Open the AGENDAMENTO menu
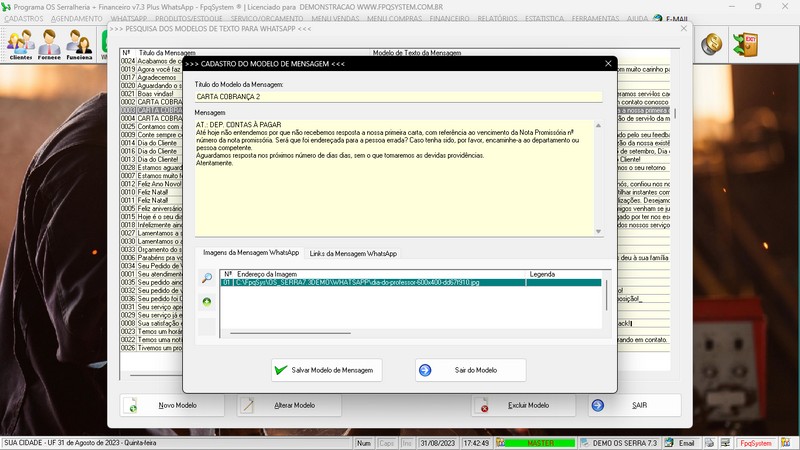800x450 pixels. click(77, 18)
